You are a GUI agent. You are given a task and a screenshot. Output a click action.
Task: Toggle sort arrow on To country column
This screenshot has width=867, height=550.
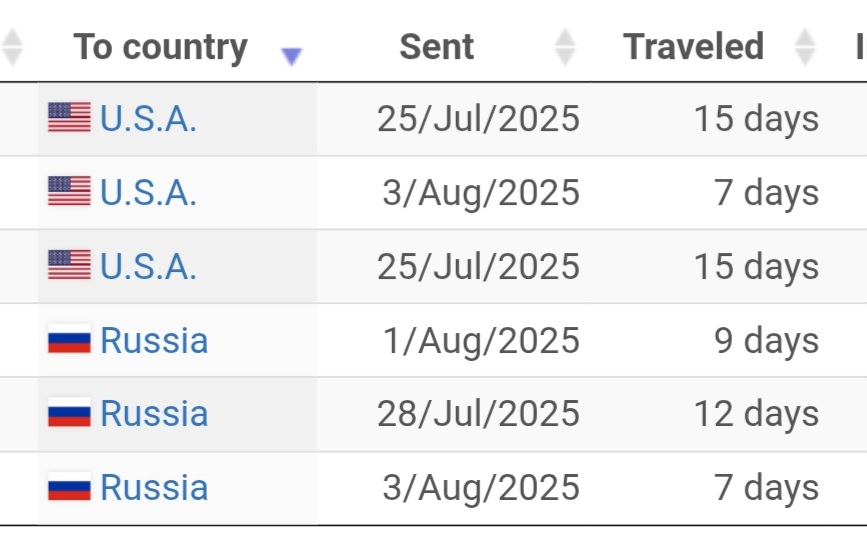(x=291, y=56)
